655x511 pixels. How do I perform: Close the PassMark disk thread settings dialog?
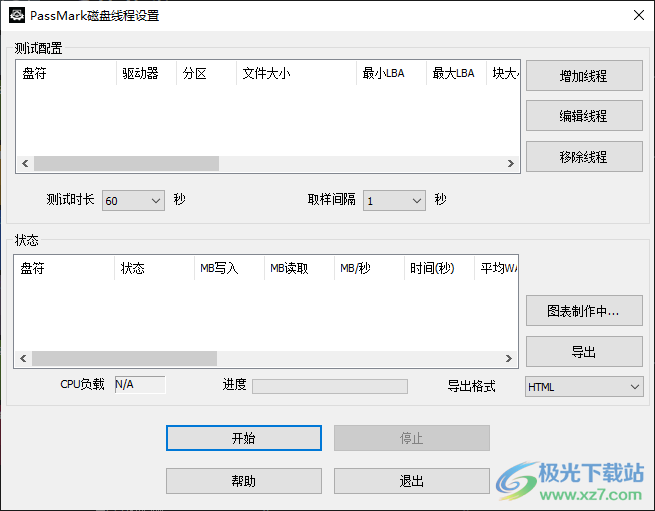[x=638, y=15]
